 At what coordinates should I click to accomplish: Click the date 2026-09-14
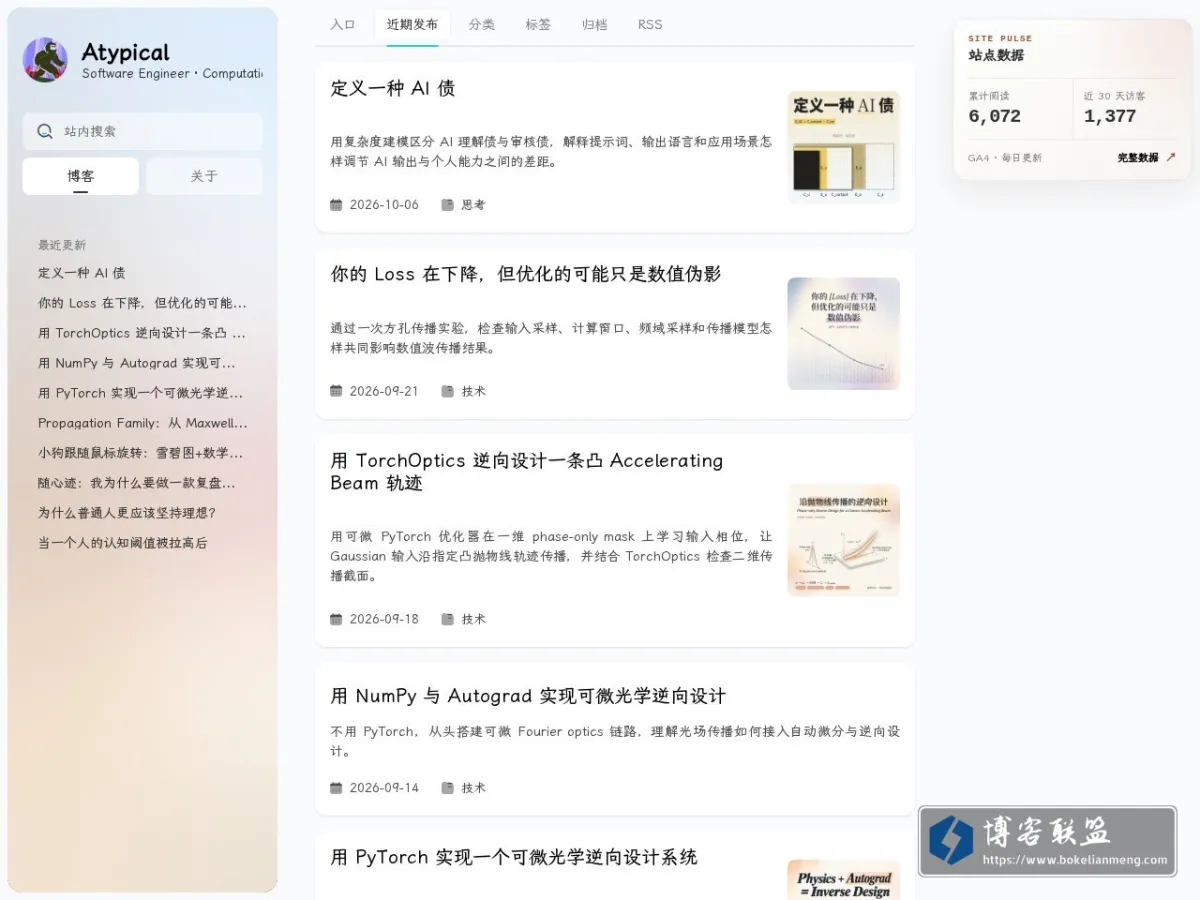point(384,788)
